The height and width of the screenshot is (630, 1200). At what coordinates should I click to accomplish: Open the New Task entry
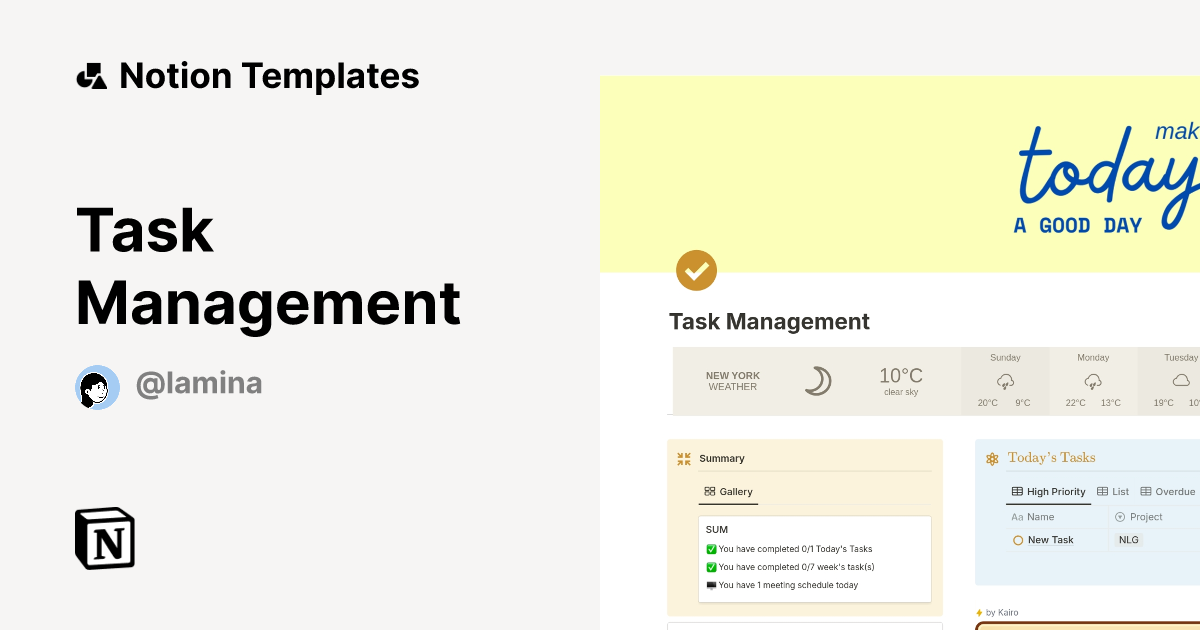coord(1051,540)
